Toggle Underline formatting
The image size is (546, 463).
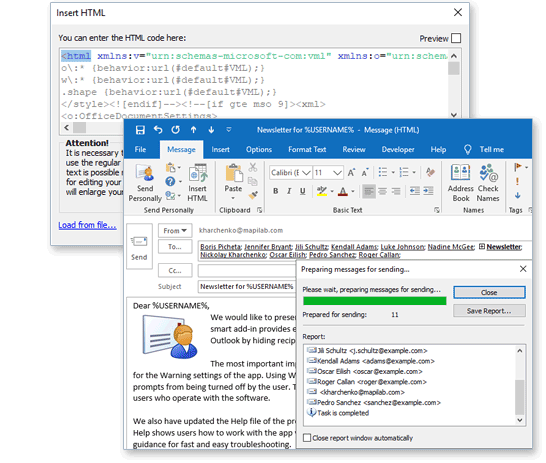(303, 191)
